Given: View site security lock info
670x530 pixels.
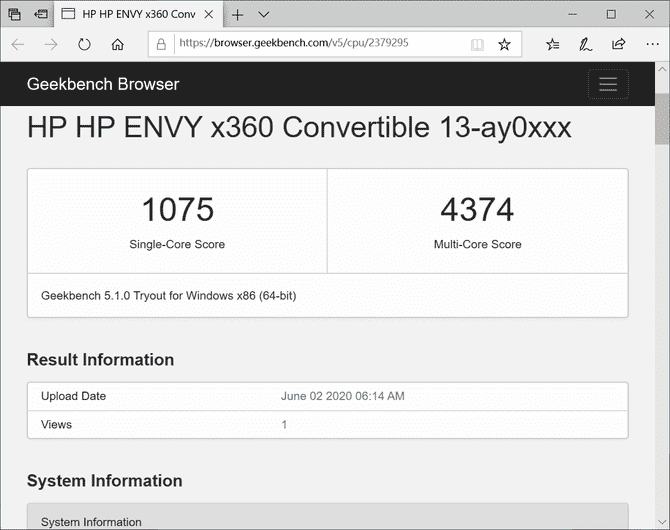Looking at the screenshot, I should 161,44.
